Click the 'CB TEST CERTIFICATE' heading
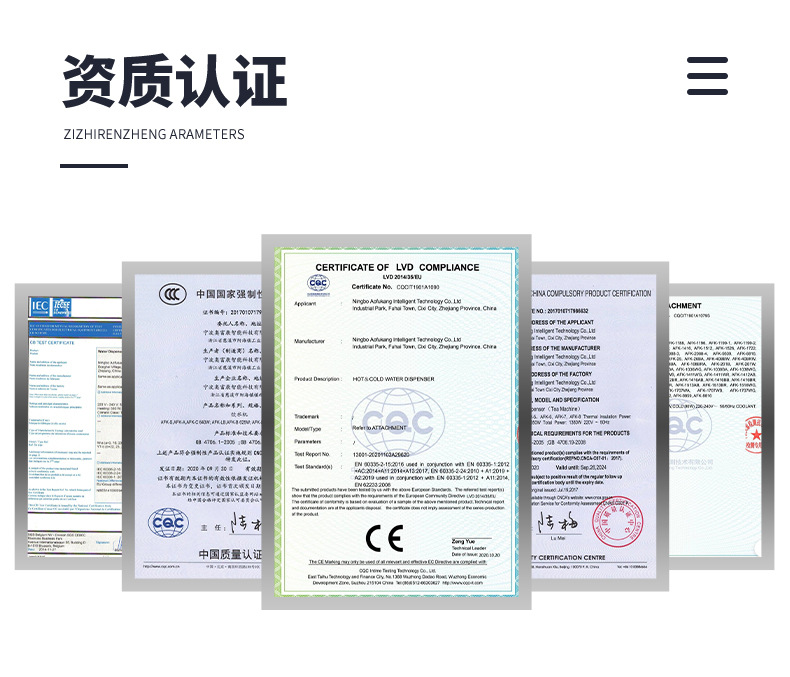 (52, 343)
